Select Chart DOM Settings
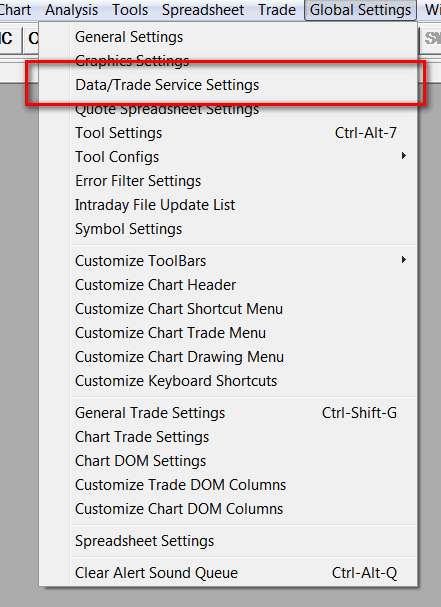Screen dimensions: 441x607 point(228,461)
